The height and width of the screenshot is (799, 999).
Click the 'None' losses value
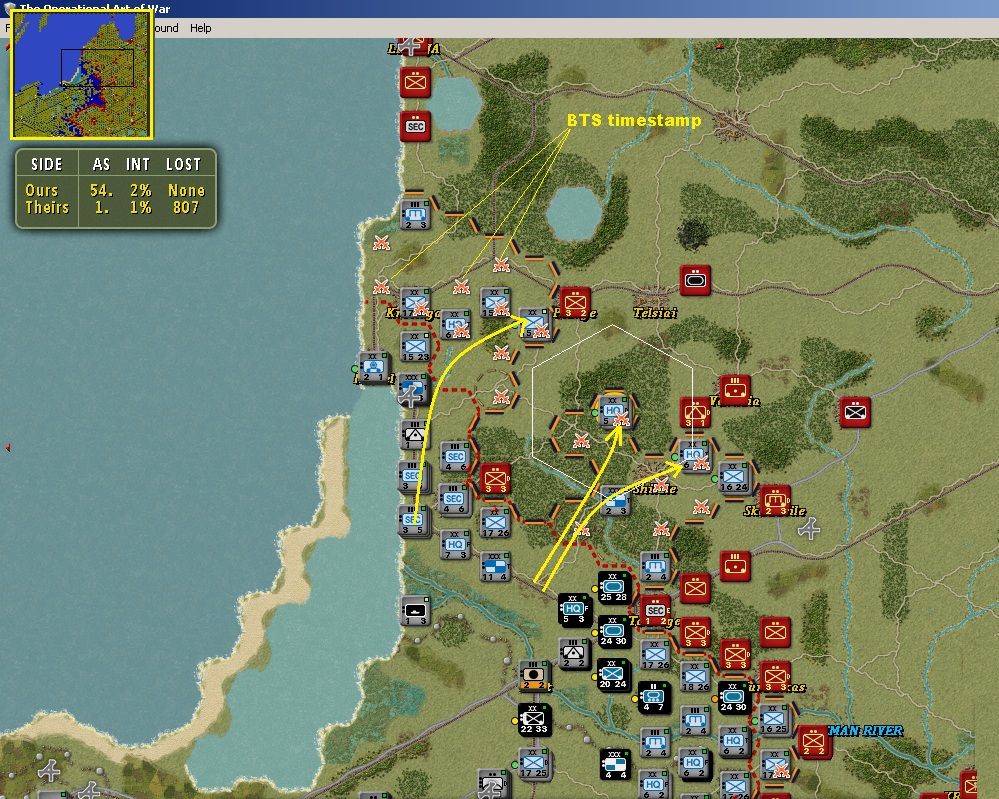(x=186, y=191)
